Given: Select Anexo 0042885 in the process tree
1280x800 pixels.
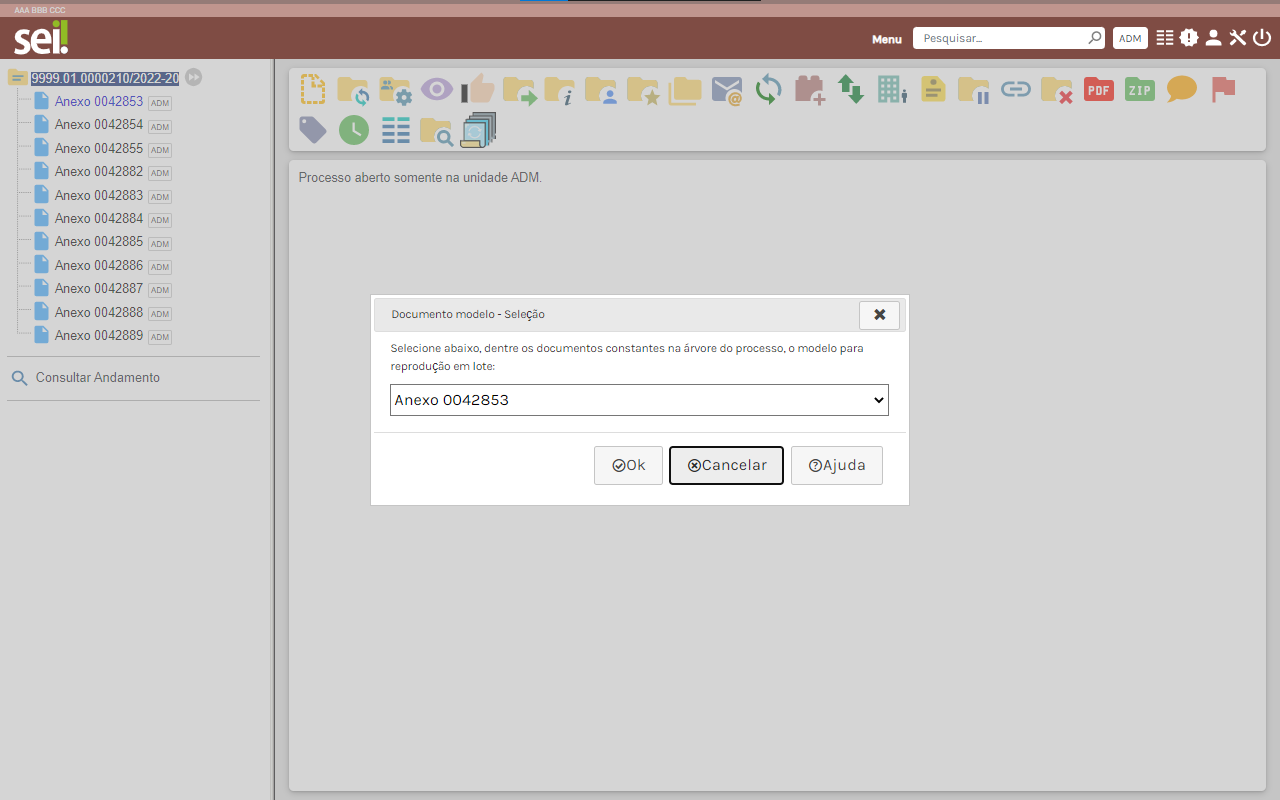Looking at the screenshot, I should pos(98,242).
